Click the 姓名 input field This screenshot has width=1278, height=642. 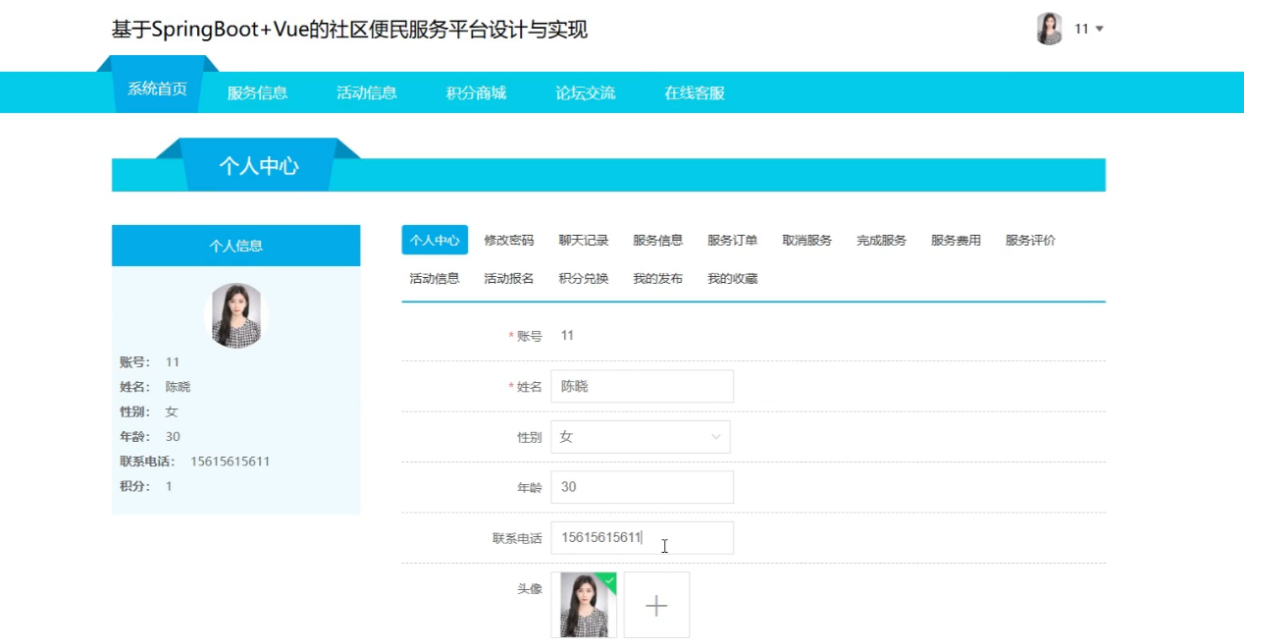point(642,386)
